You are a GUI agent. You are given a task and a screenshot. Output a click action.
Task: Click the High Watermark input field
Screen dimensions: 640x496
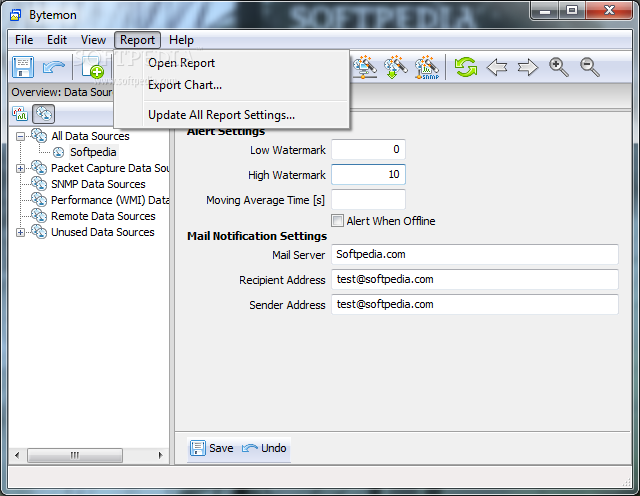tap(368, 174)
